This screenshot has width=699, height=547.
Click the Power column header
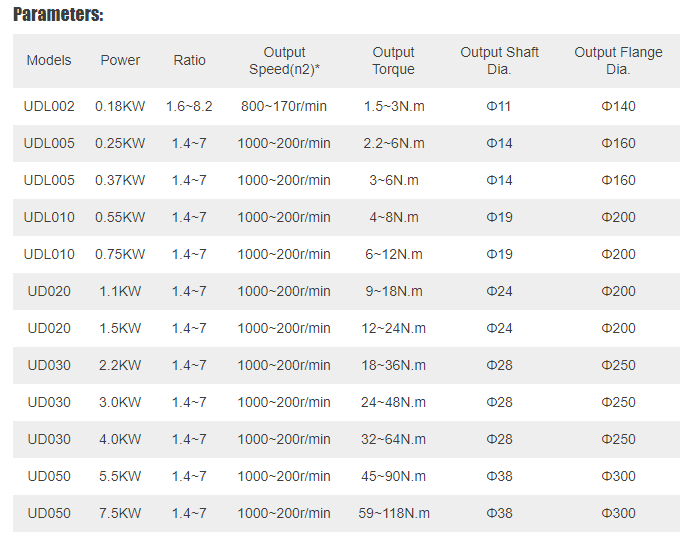click(x=120, y=60)
